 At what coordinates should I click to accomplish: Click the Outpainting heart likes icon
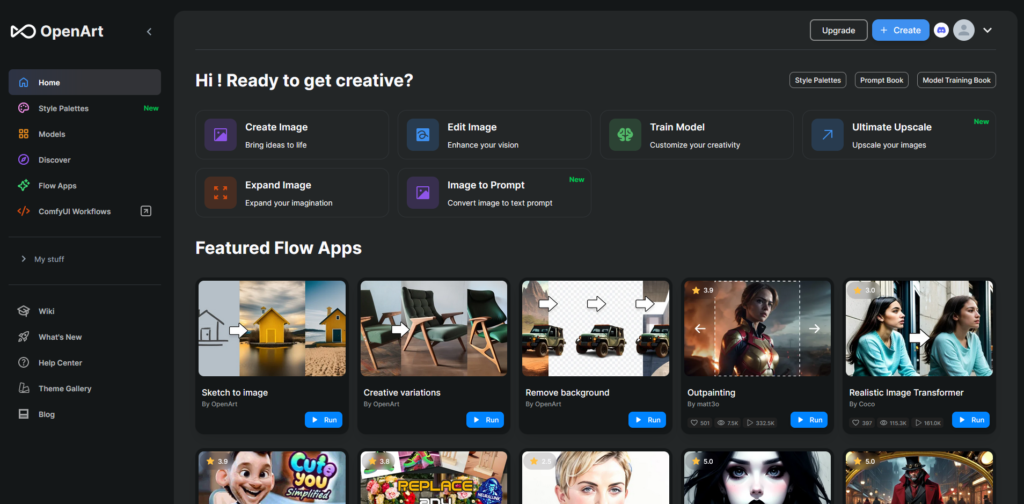[x=694, y=423]
